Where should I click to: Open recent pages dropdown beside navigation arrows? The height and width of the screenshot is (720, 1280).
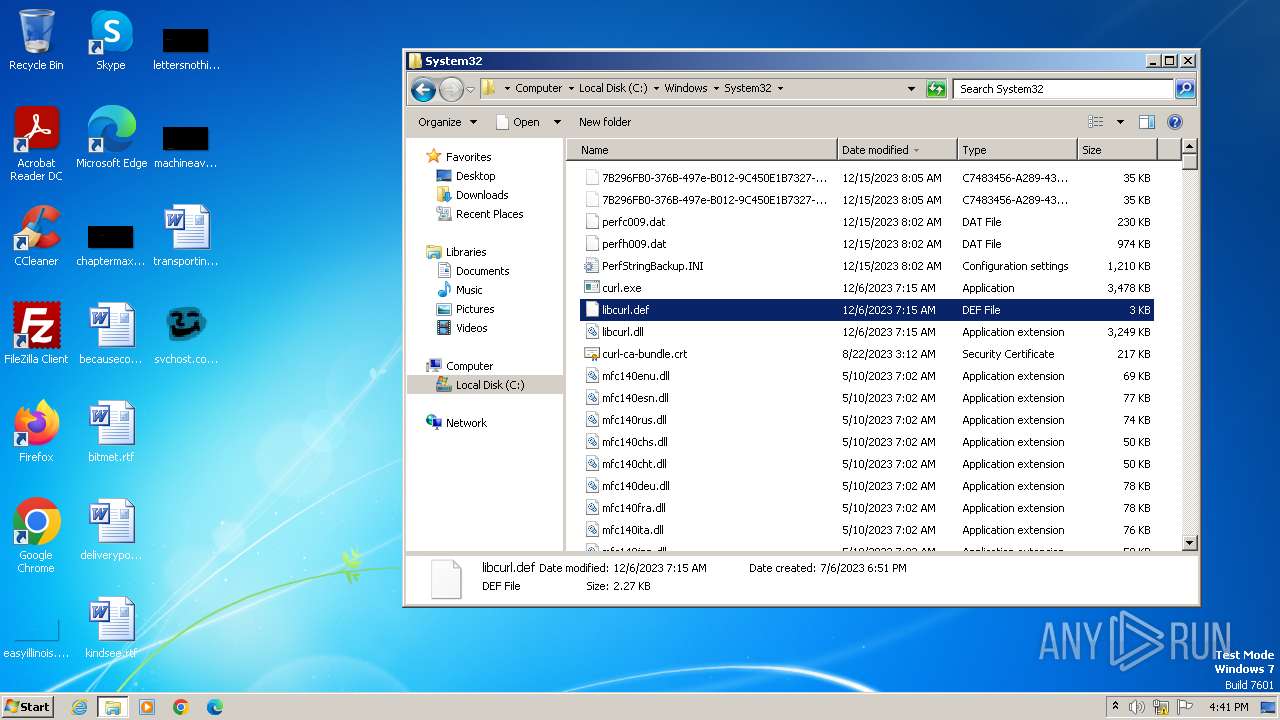tap(470, 90)
